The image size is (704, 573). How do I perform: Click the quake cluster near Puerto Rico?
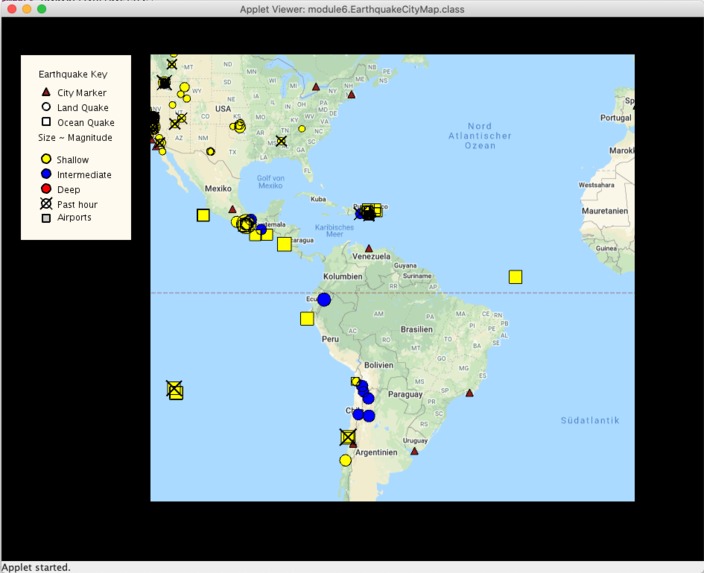click(x=369, y=212)
